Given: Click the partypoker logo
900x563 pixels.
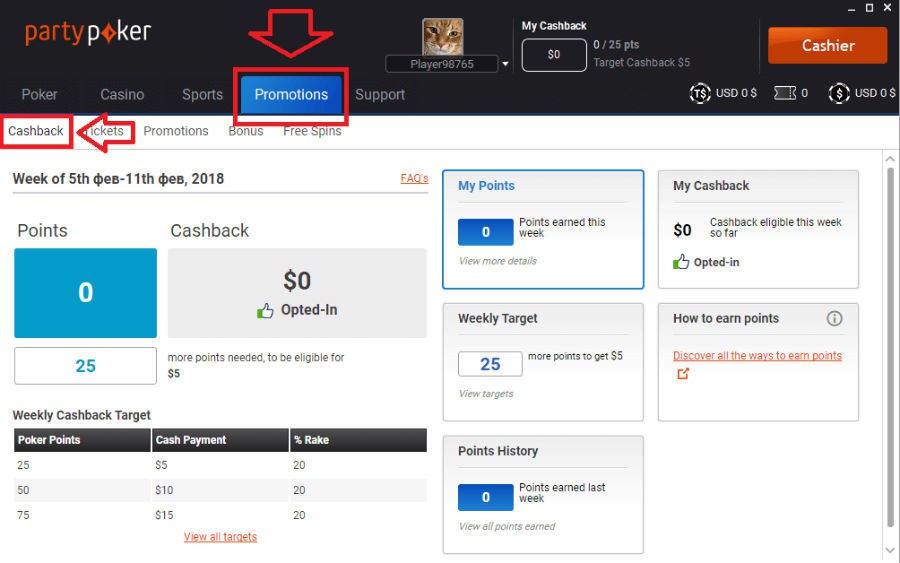Looking at the screenshot, I should click(88, 32).
